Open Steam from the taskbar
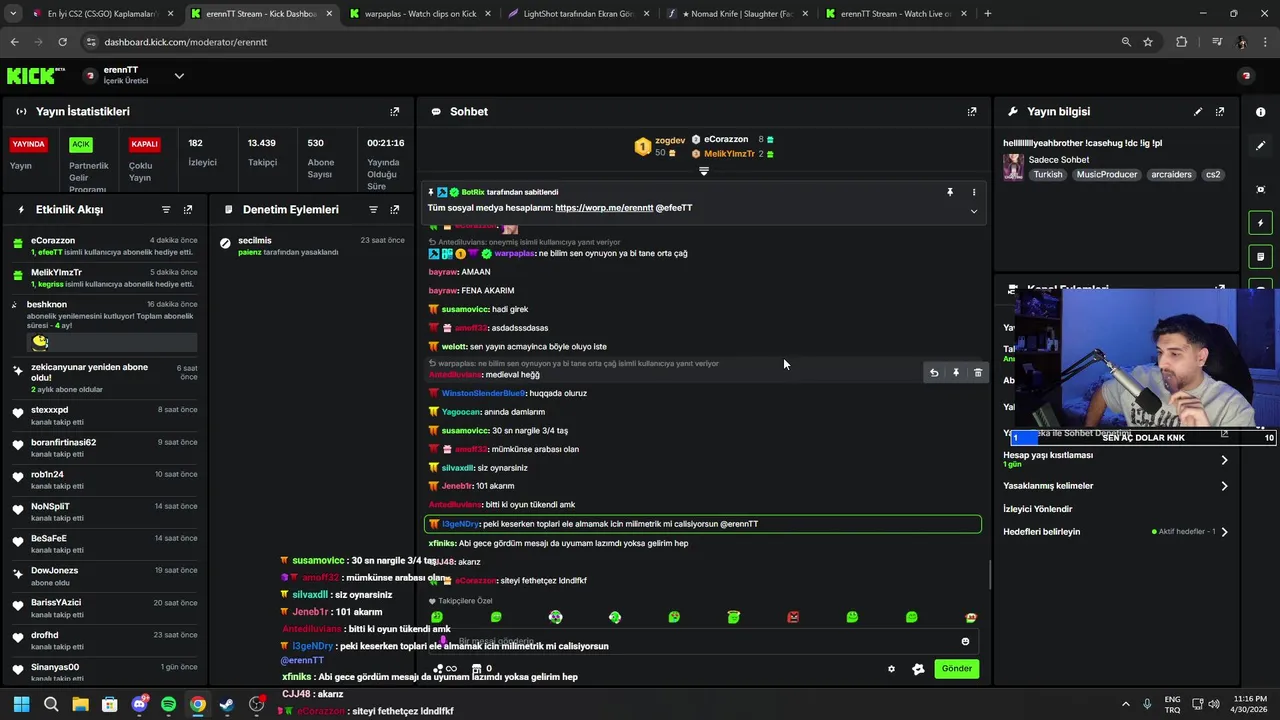This screenshot has height=720, width=1280. pyautogui.click(x=227, y=704)
